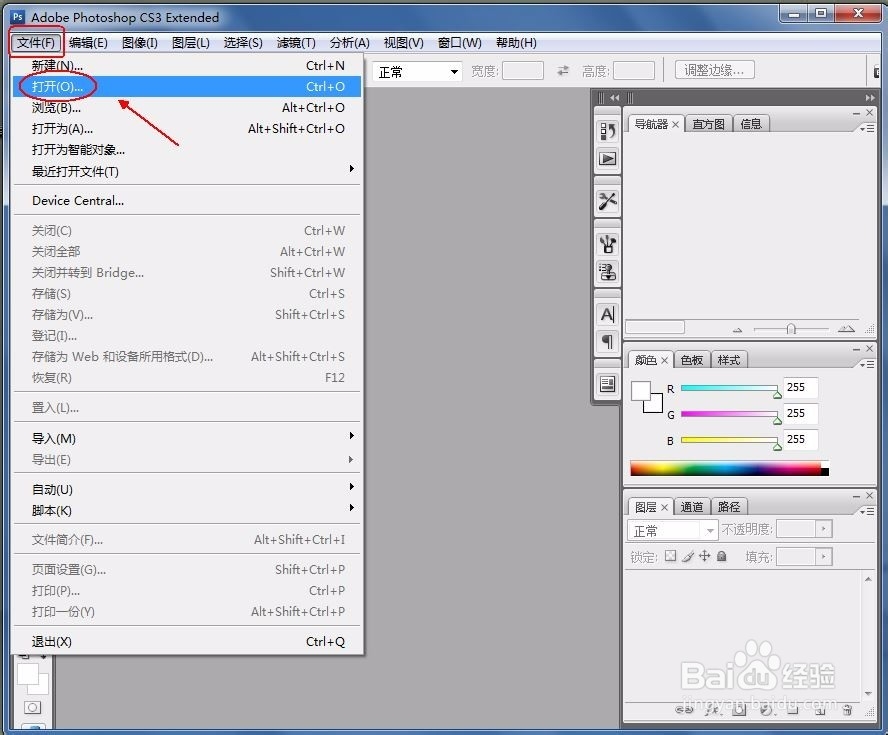This screenshot has height=735, width=888.
Task: Toggle lock position for layers
Action: pyautogui.click(x=706, y=556)
